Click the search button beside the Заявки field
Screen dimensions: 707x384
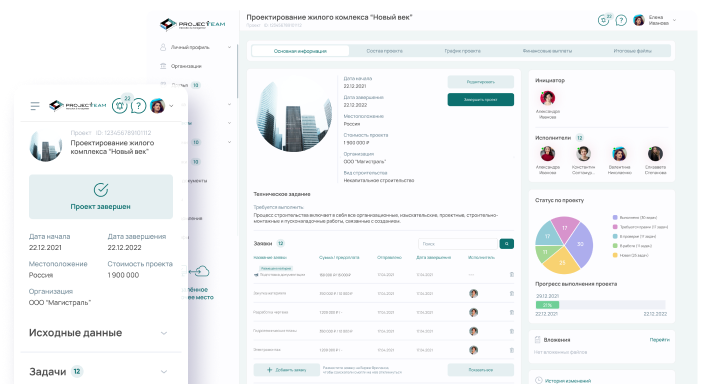[x=506, y=244]
